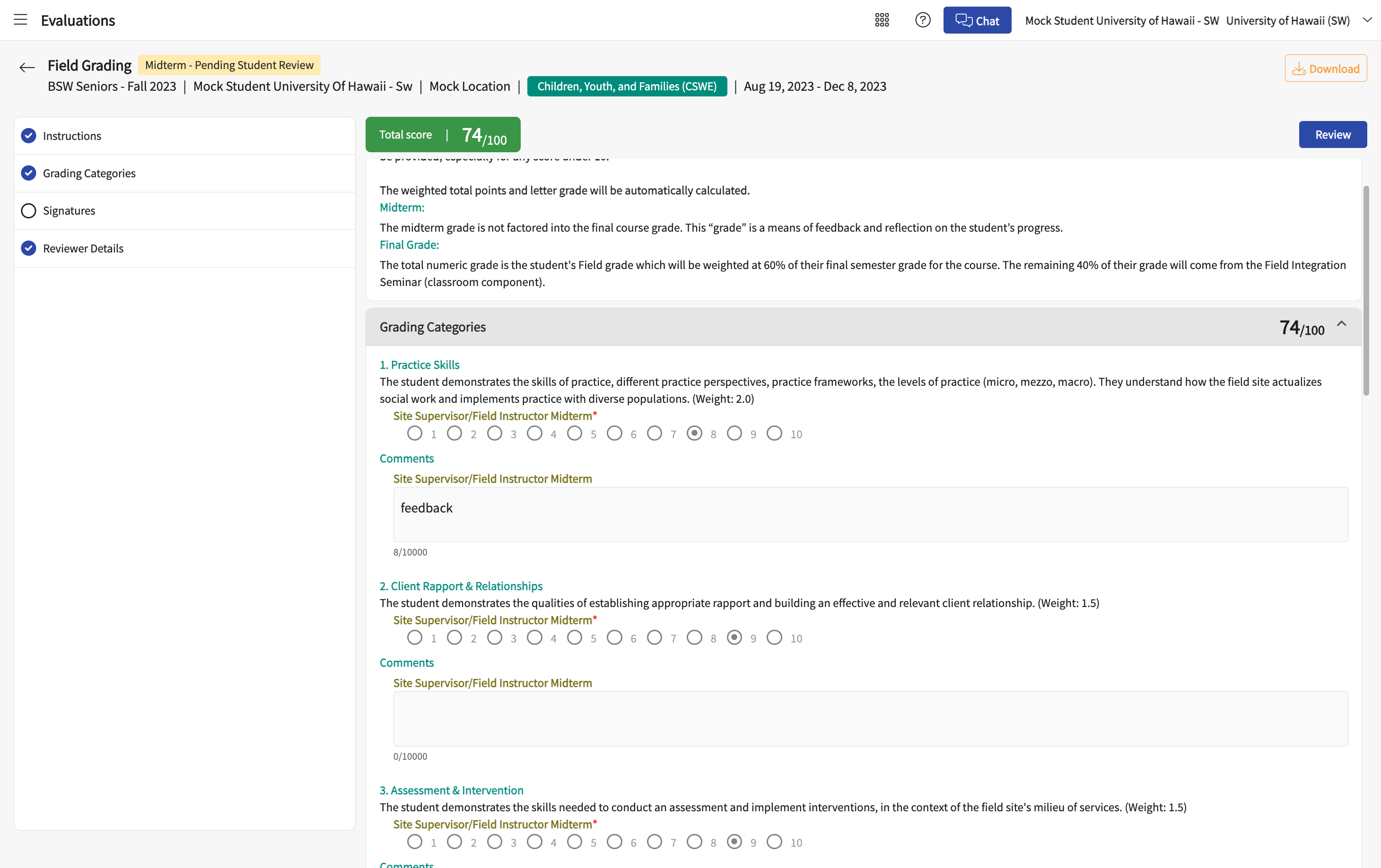Select score 7 for Assessment & Intervention

click(x=655, y=842)
